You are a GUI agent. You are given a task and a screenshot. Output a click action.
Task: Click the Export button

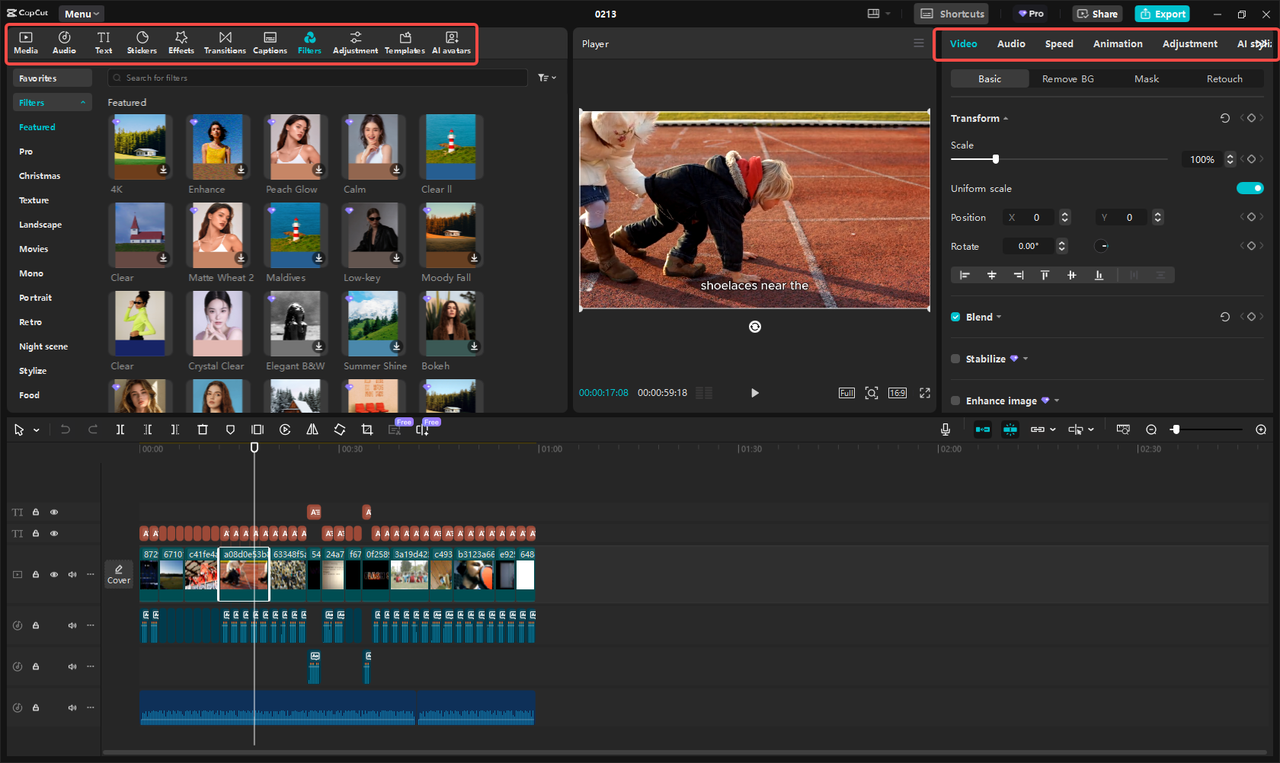tap(1162, 13)
